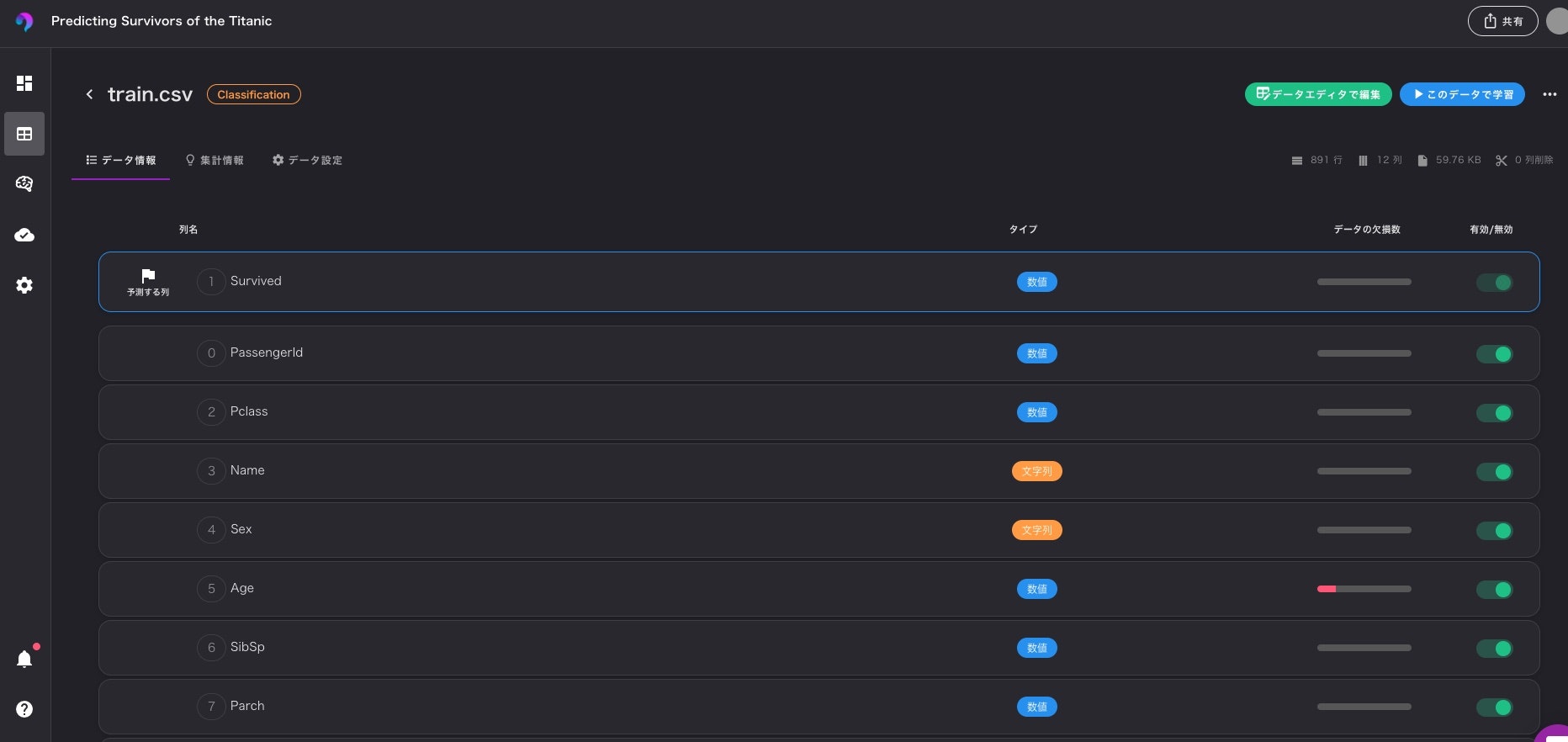Toggle the Name column switch

pyautogui.click(x=1495, y=472)
